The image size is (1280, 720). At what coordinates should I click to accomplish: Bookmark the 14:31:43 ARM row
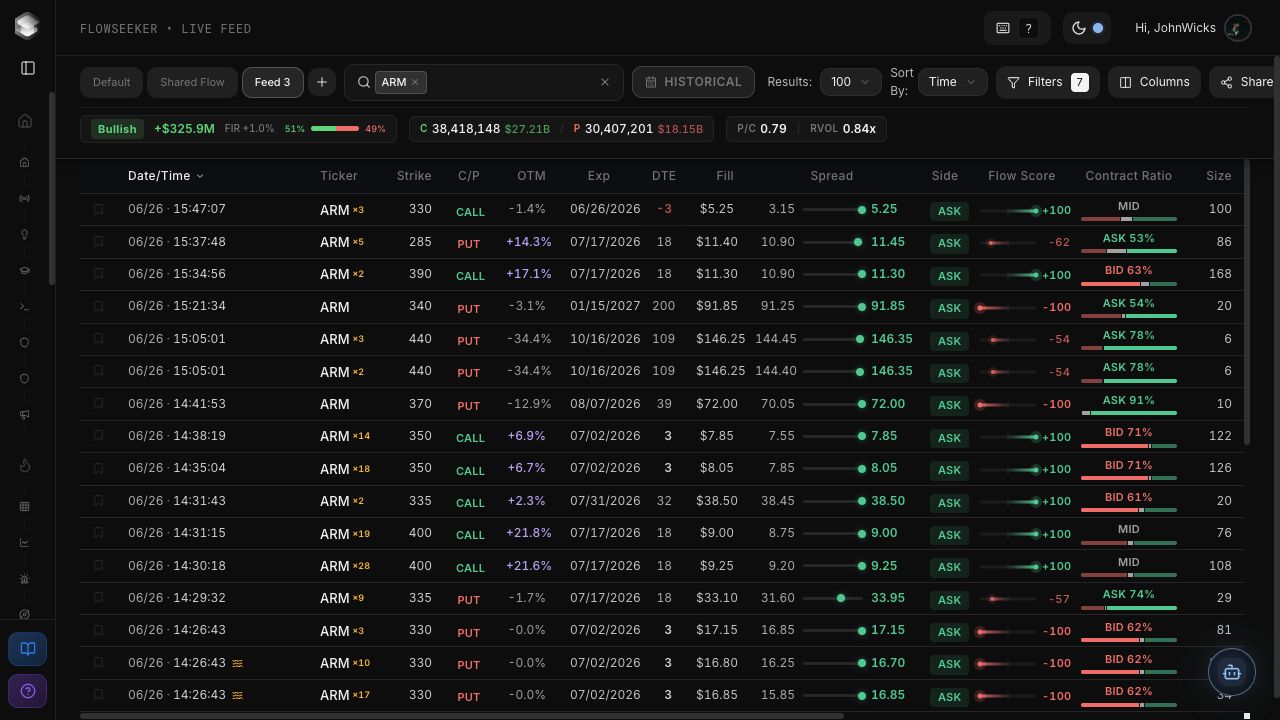98,500
